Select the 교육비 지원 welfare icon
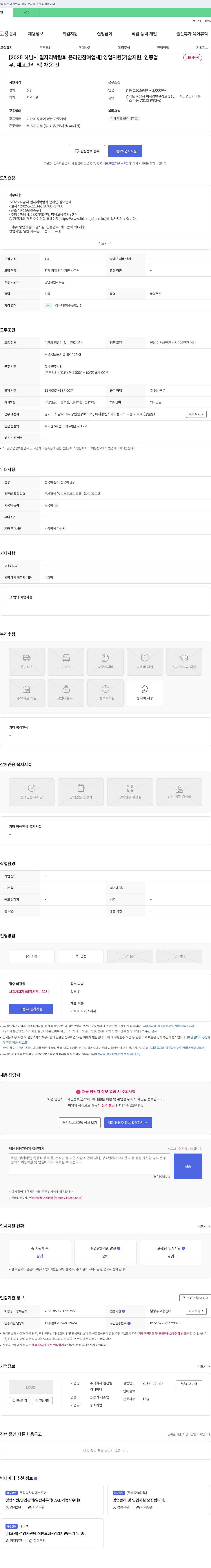The image size is (211, 1568). (x=145, y=662)
